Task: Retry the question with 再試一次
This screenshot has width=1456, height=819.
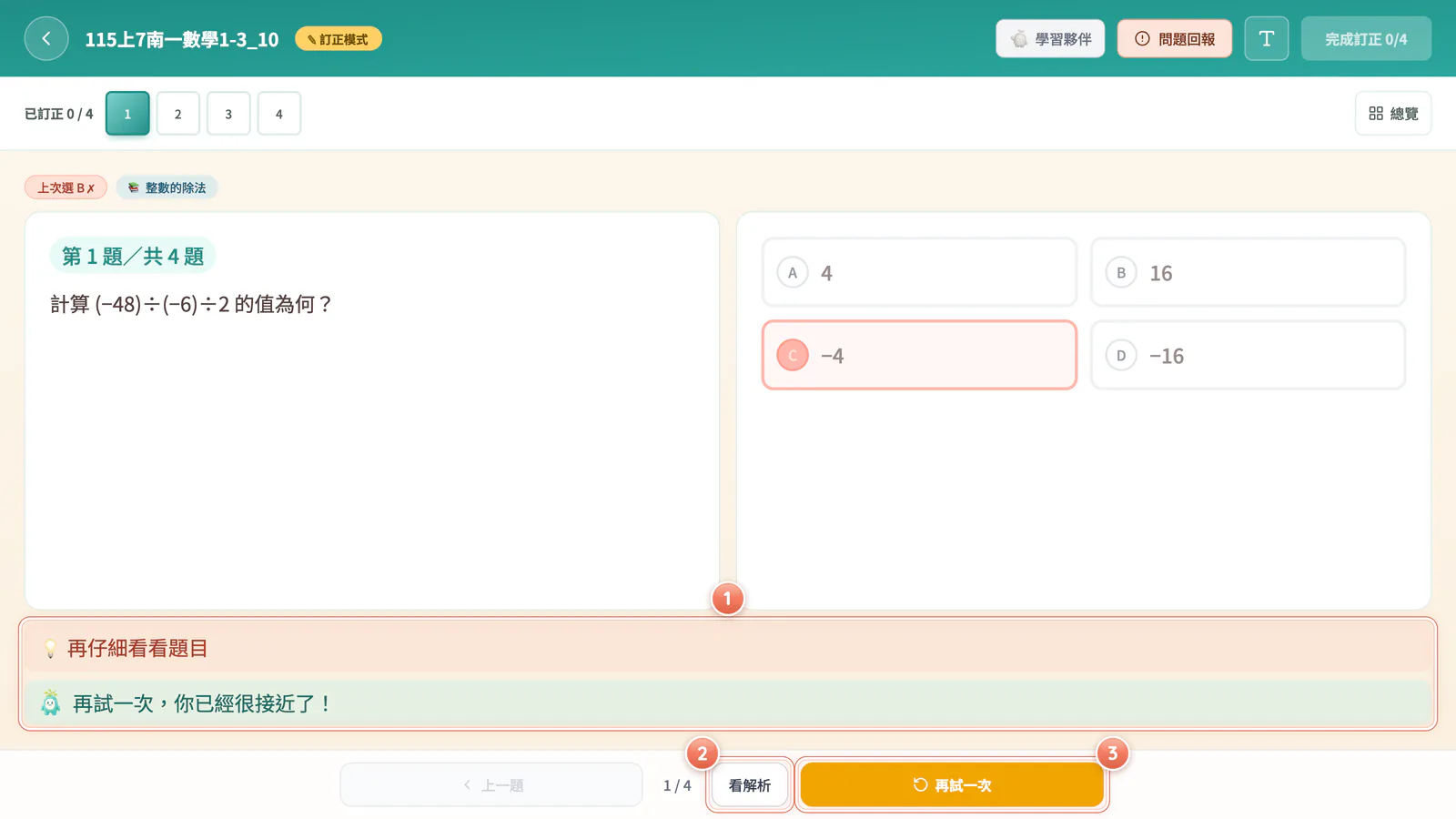Action: (952, 785)
